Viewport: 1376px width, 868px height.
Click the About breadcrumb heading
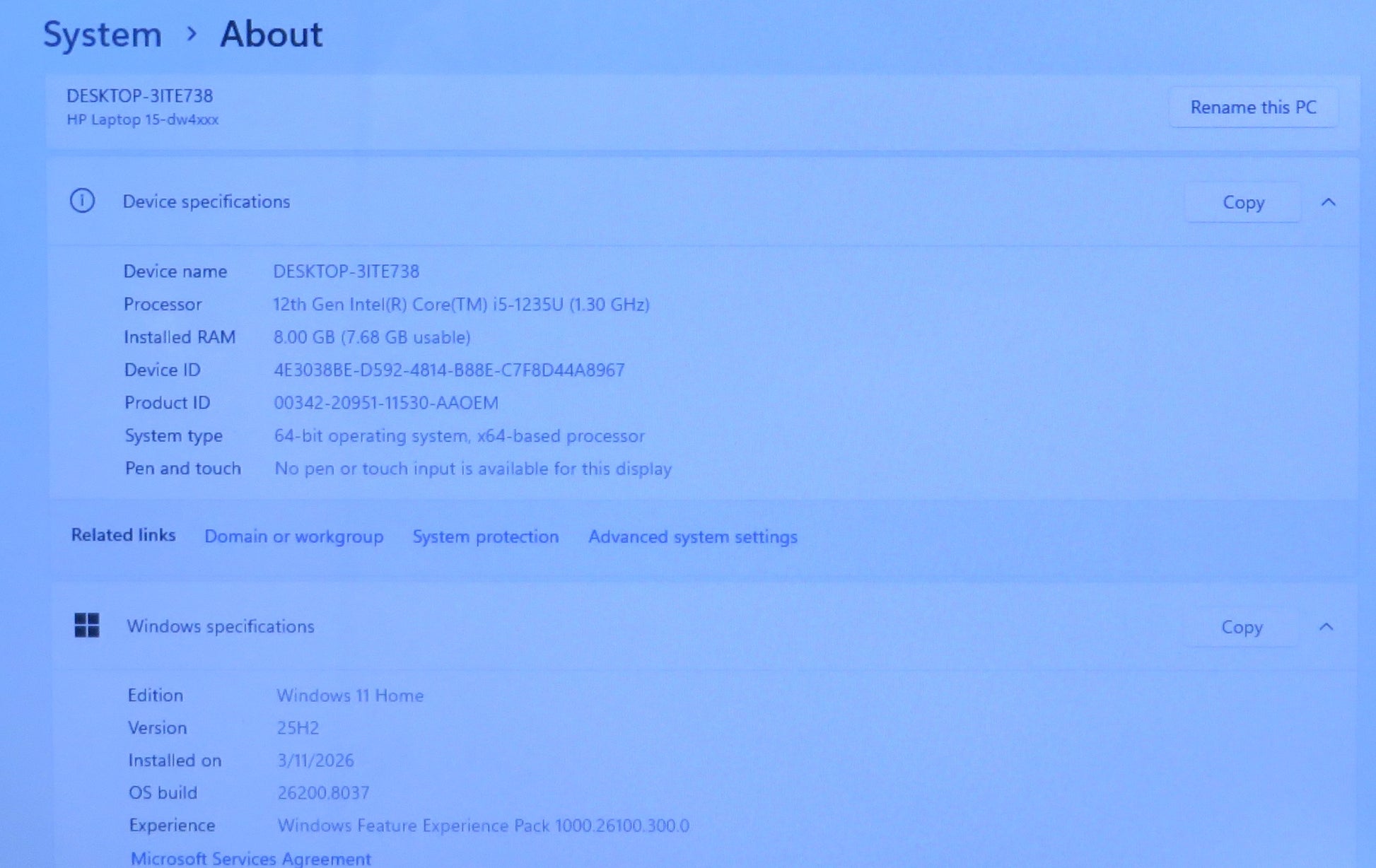tap(271, 35)
